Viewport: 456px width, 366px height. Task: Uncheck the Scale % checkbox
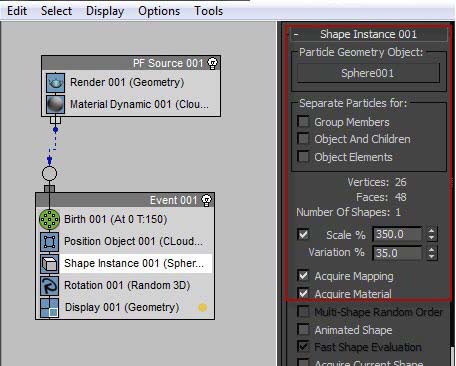pos(303,234)
